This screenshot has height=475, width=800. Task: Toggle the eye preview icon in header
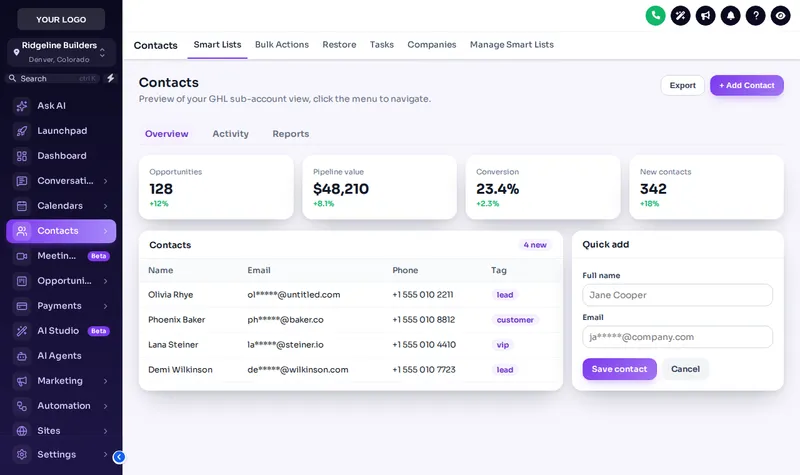(x=780, y=16)
